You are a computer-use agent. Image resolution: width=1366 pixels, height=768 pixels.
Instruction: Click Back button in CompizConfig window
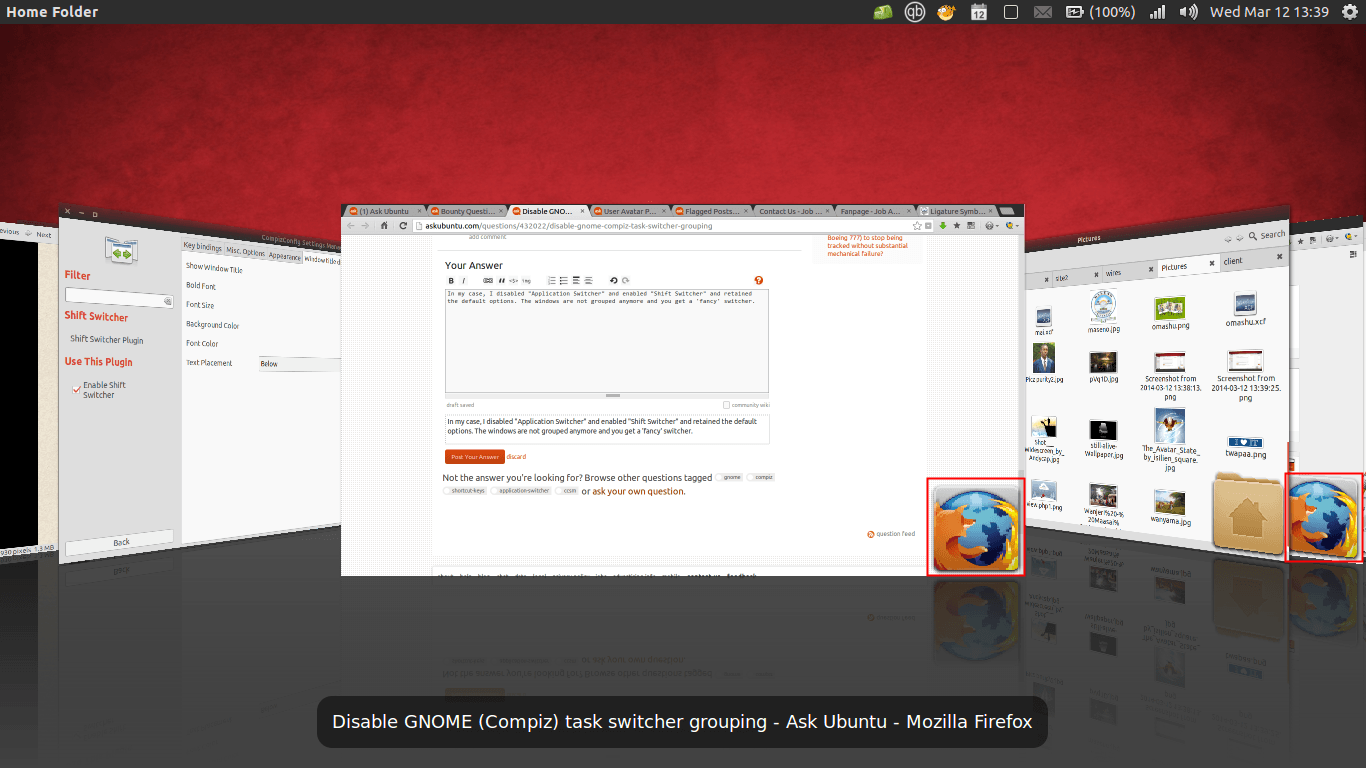pyautogui.click(x=121, y=542)
